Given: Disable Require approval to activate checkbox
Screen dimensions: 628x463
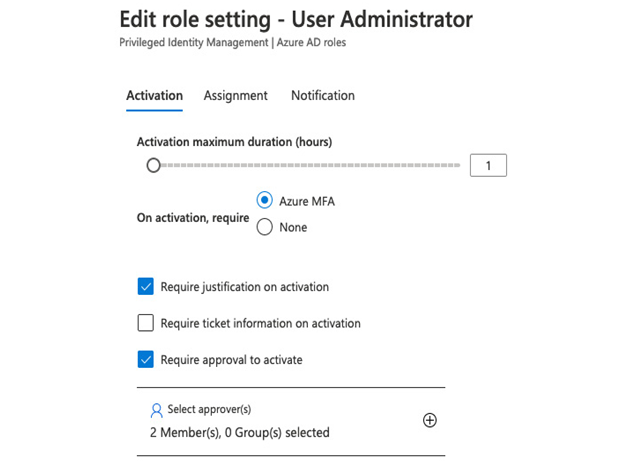Looking at the screenshot, I should pos(145,359).
